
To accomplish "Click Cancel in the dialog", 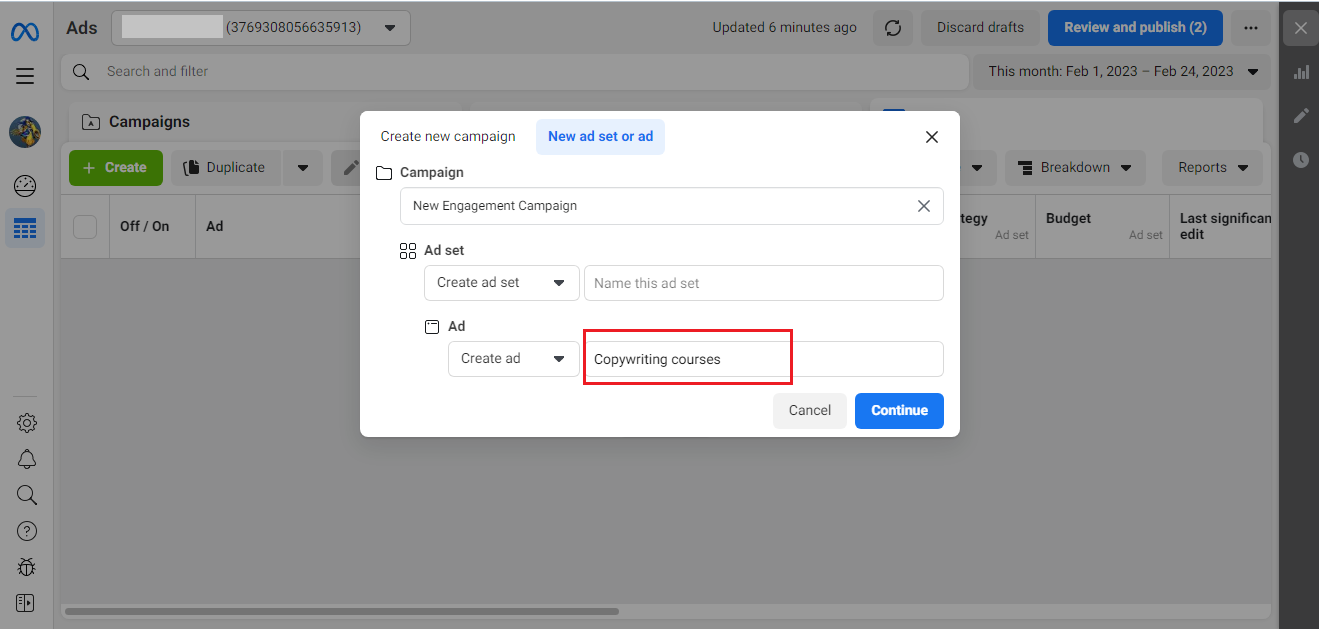I will click(x=809, y=411).
